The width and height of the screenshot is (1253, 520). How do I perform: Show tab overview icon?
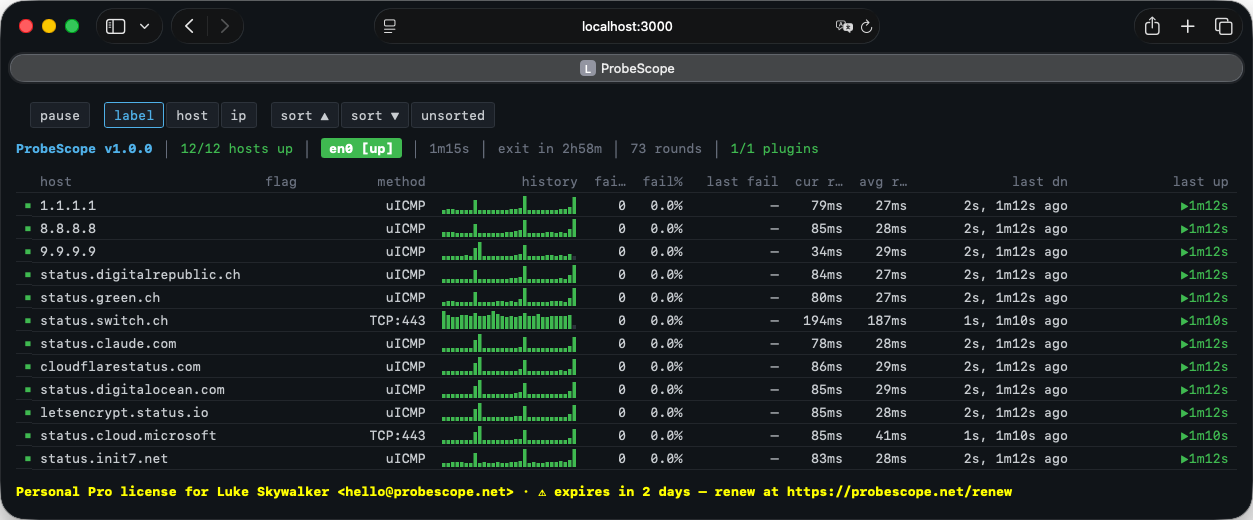coord(1223,27)
